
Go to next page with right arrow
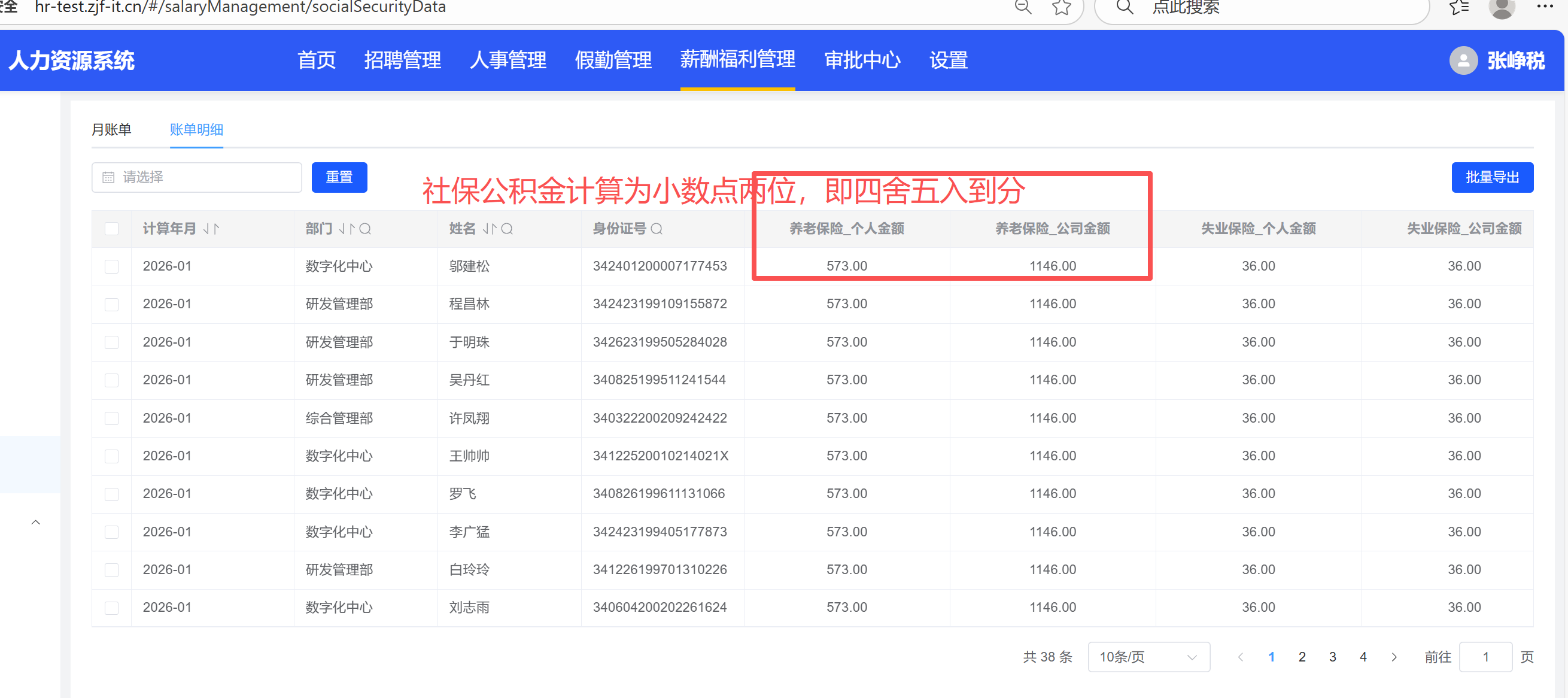[x=1394, y=657]
